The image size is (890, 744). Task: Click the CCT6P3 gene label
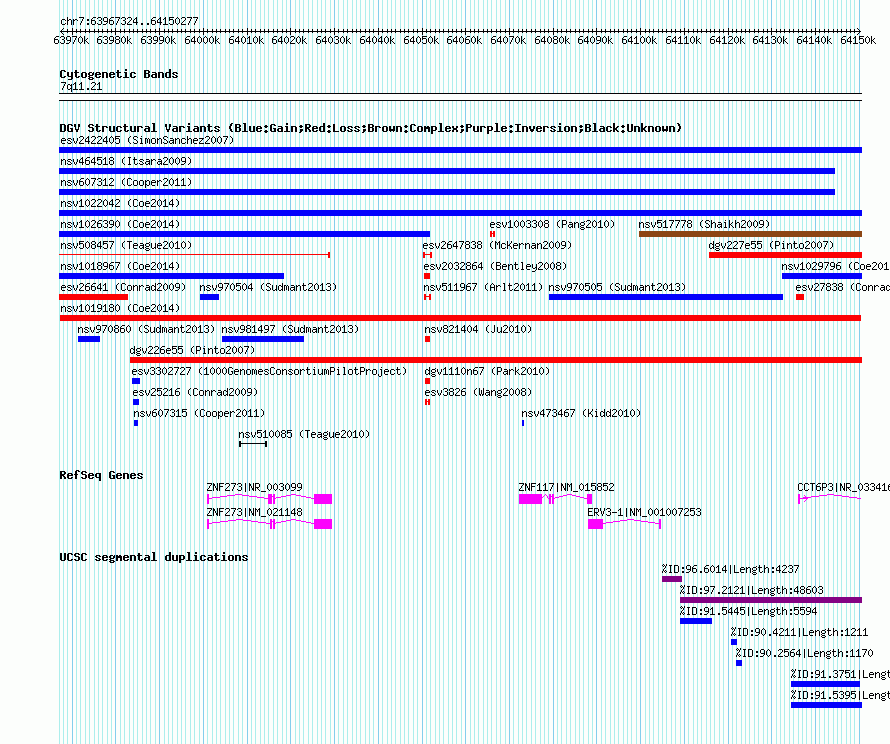[843, 487]
